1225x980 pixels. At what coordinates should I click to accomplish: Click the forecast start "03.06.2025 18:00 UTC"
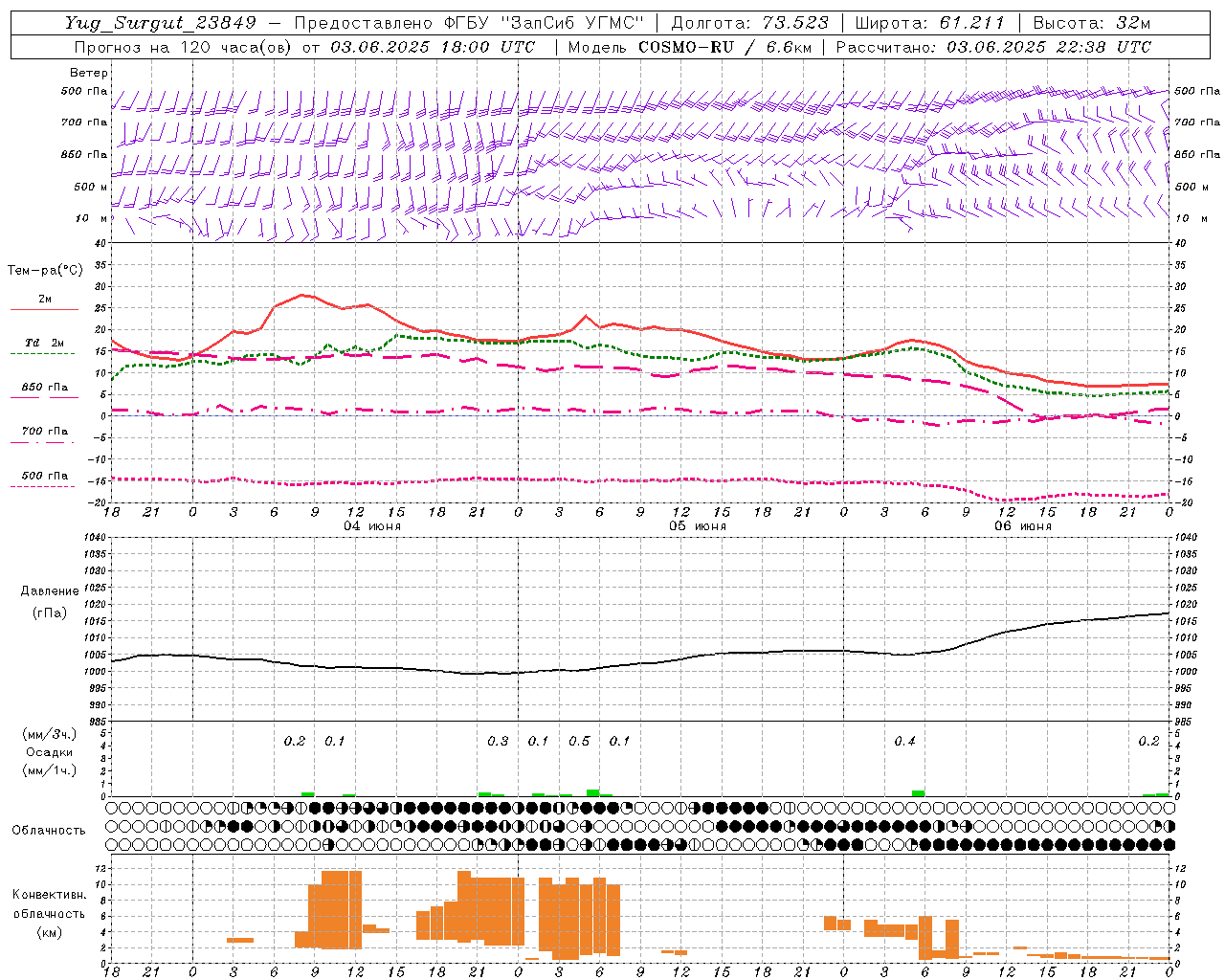coord(433,47)
